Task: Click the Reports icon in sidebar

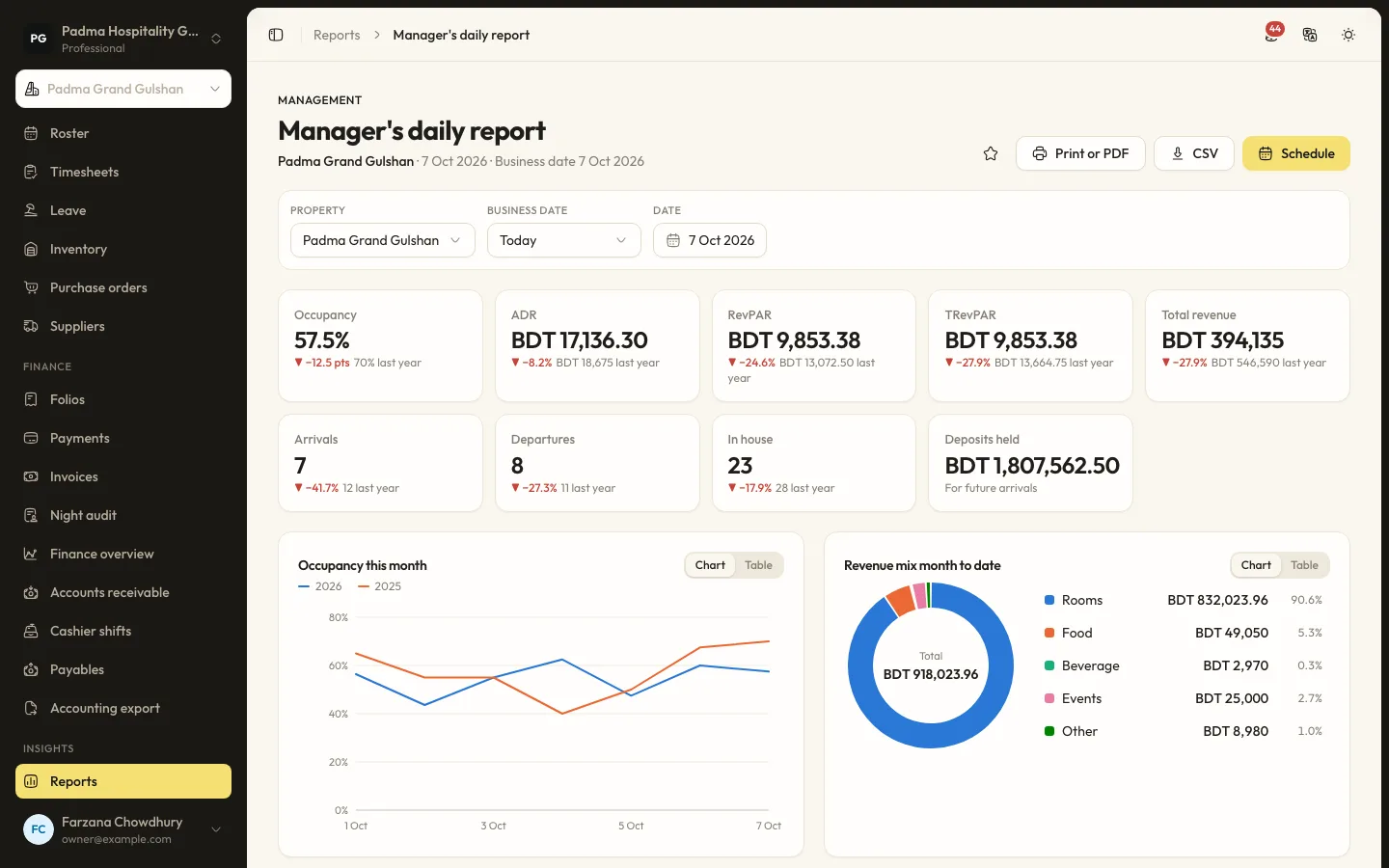Action: [x=31, y=781]
